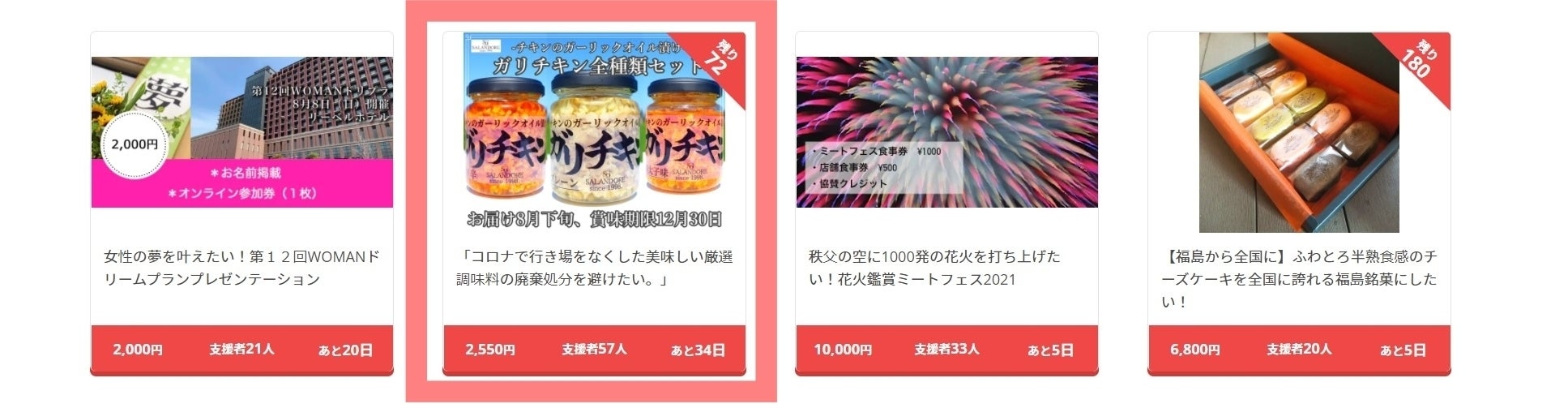Open 福島から全国に cheesecake project title
The image size is (1568, 408).
pyautogui.click(x=1299, y=279)
